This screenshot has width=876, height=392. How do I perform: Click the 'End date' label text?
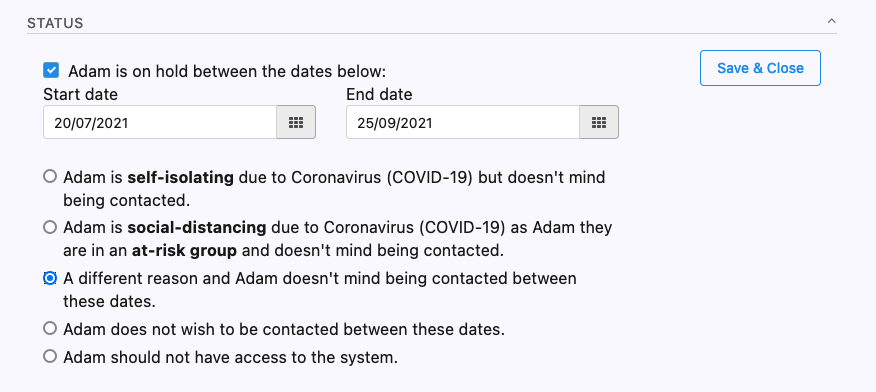[379, 94]
